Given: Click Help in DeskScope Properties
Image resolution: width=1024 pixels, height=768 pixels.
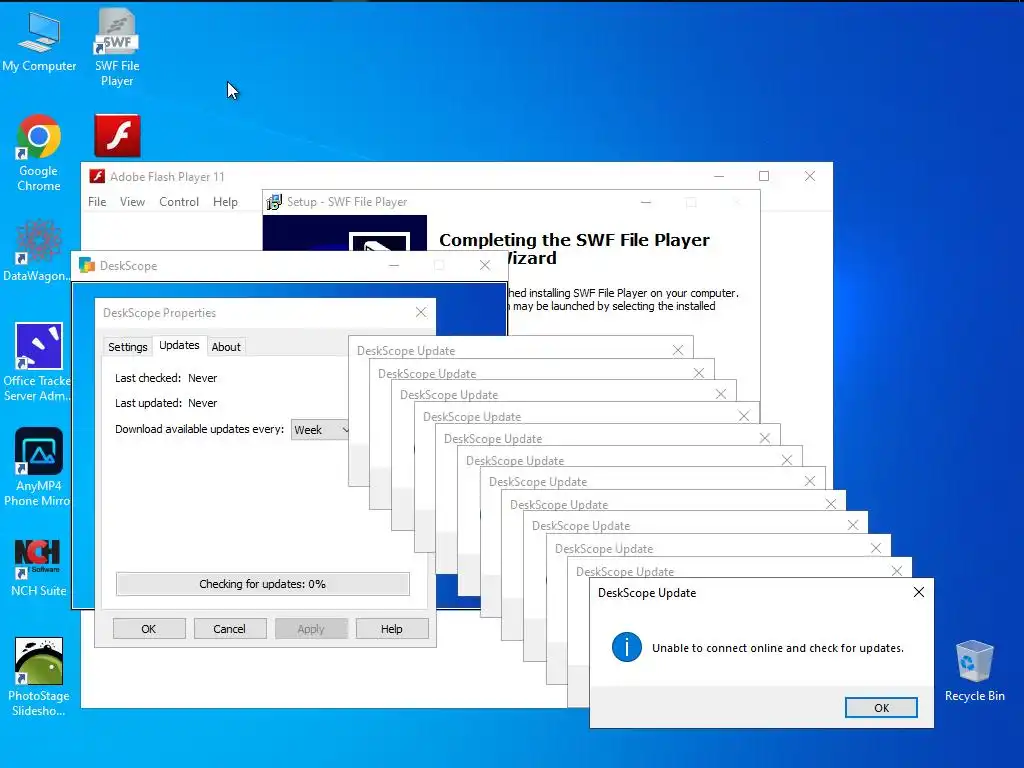Looking at the screenshot, I should point(392,629).
